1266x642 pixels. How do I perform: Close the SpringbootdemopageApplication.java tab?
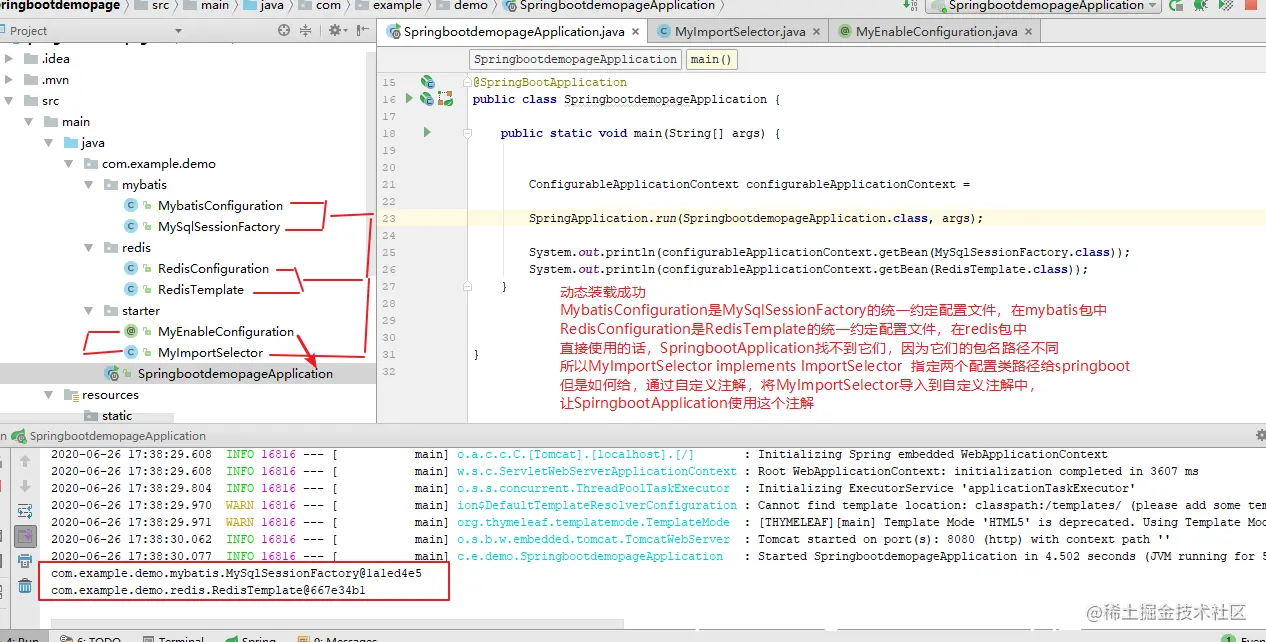(635, 32)
